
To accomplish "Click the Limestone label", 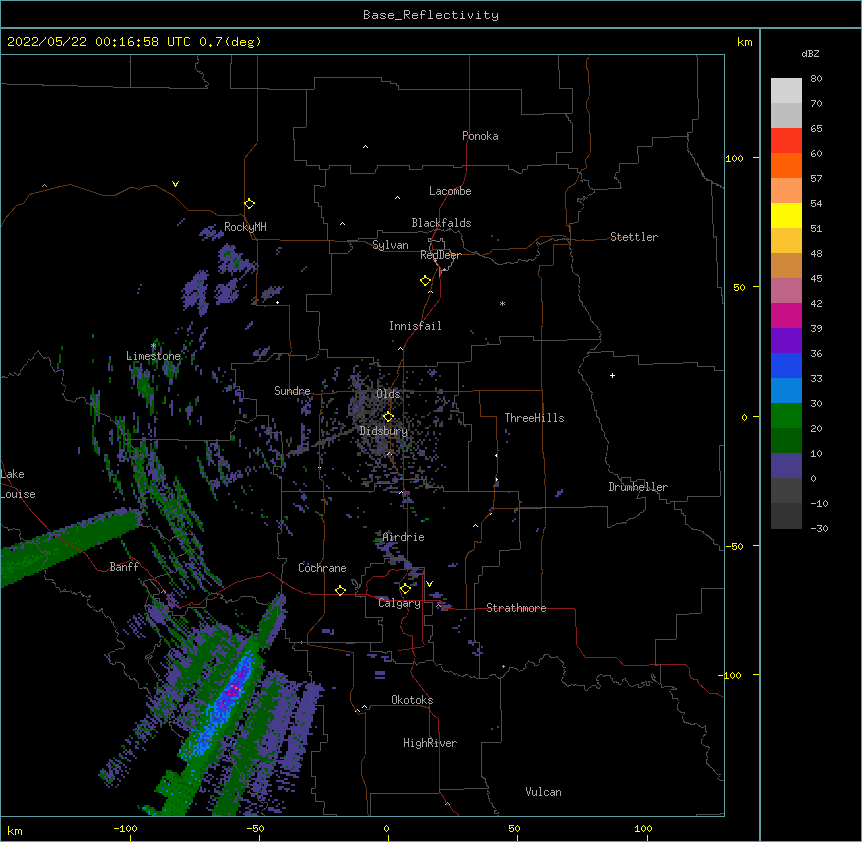I will [x=153, y=356].
